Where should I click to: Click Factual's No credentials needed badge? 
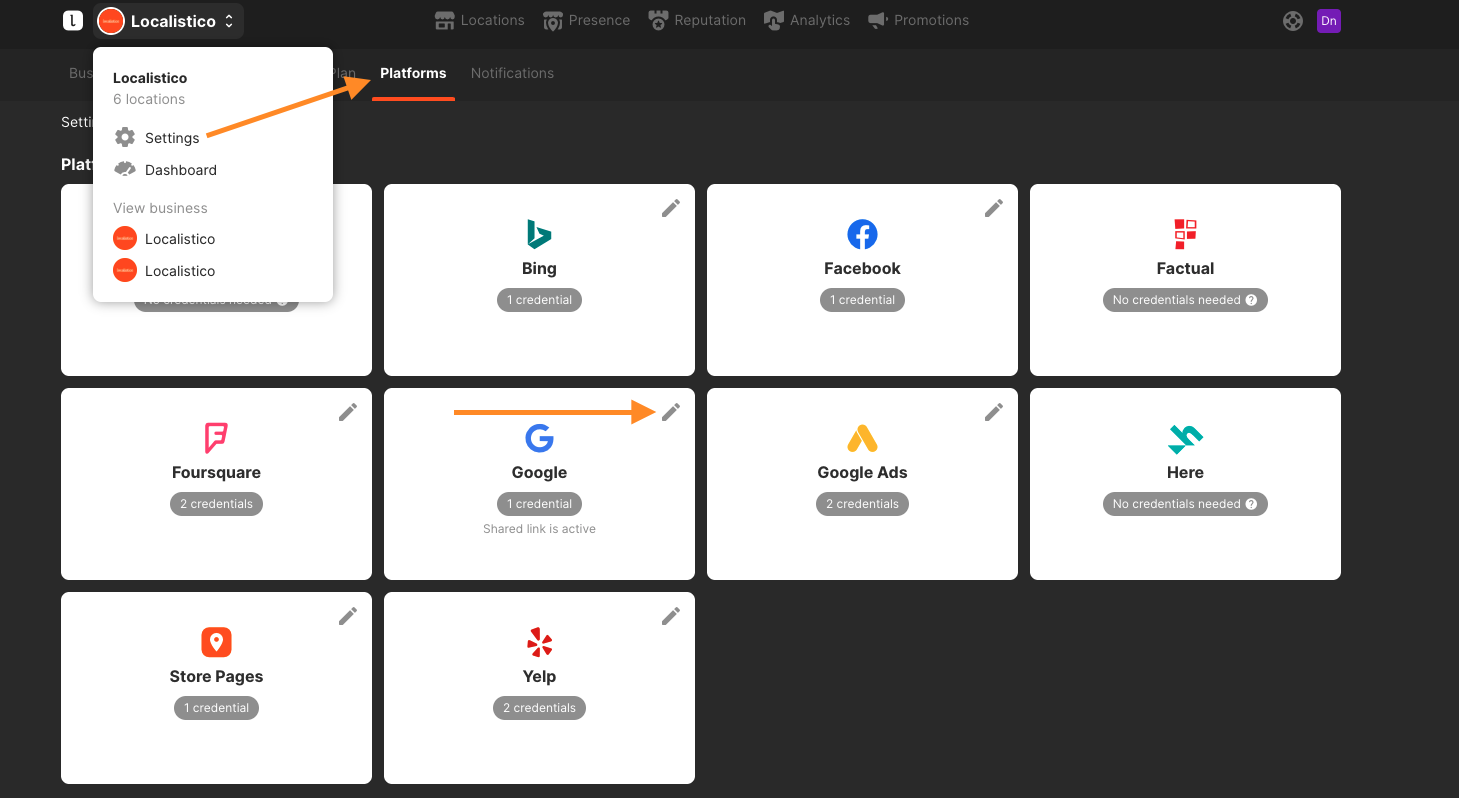(1185, 300)
